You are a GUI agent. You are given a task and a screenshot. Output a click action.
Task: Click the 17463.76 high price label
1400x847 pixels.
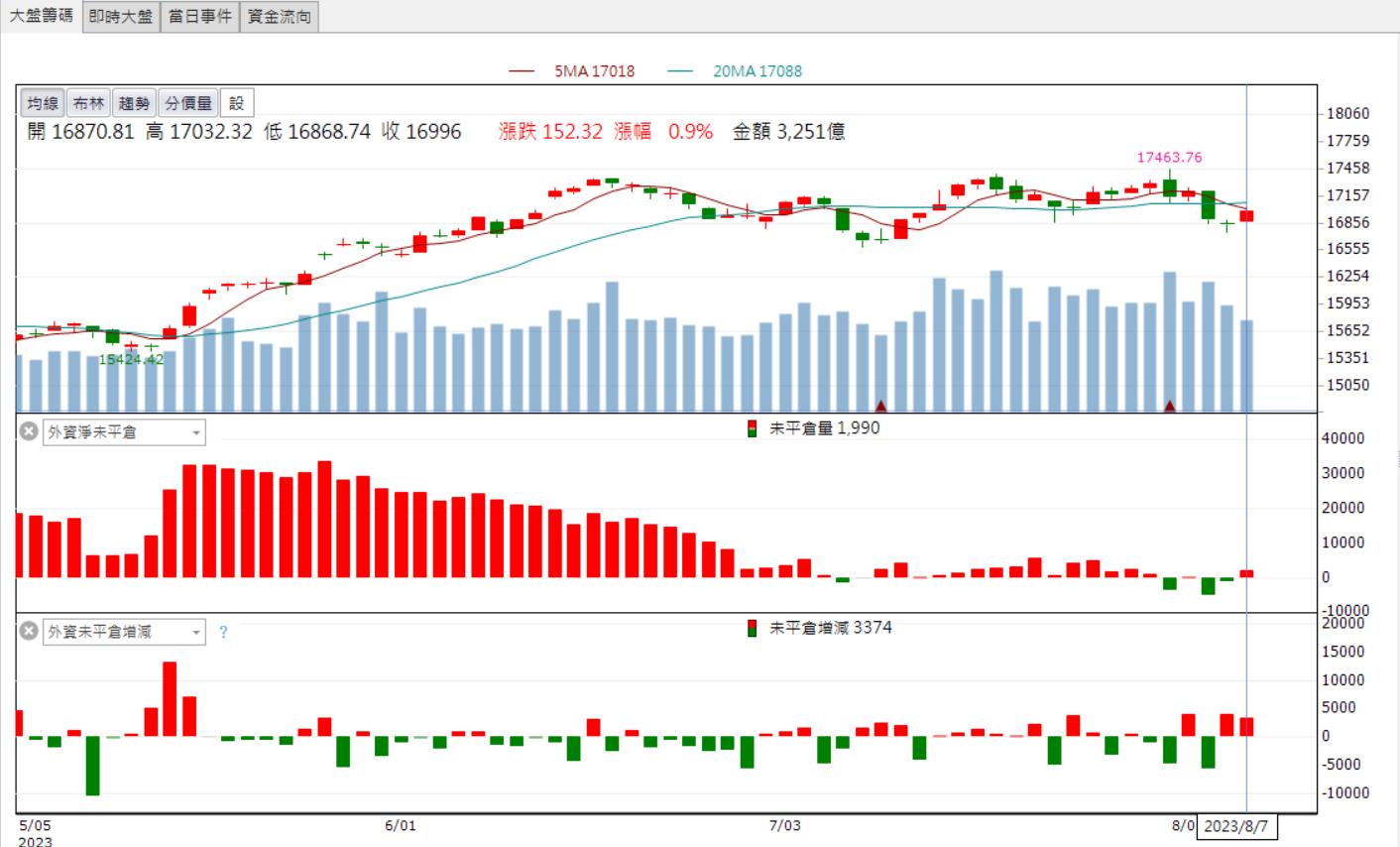point(1169,157)
